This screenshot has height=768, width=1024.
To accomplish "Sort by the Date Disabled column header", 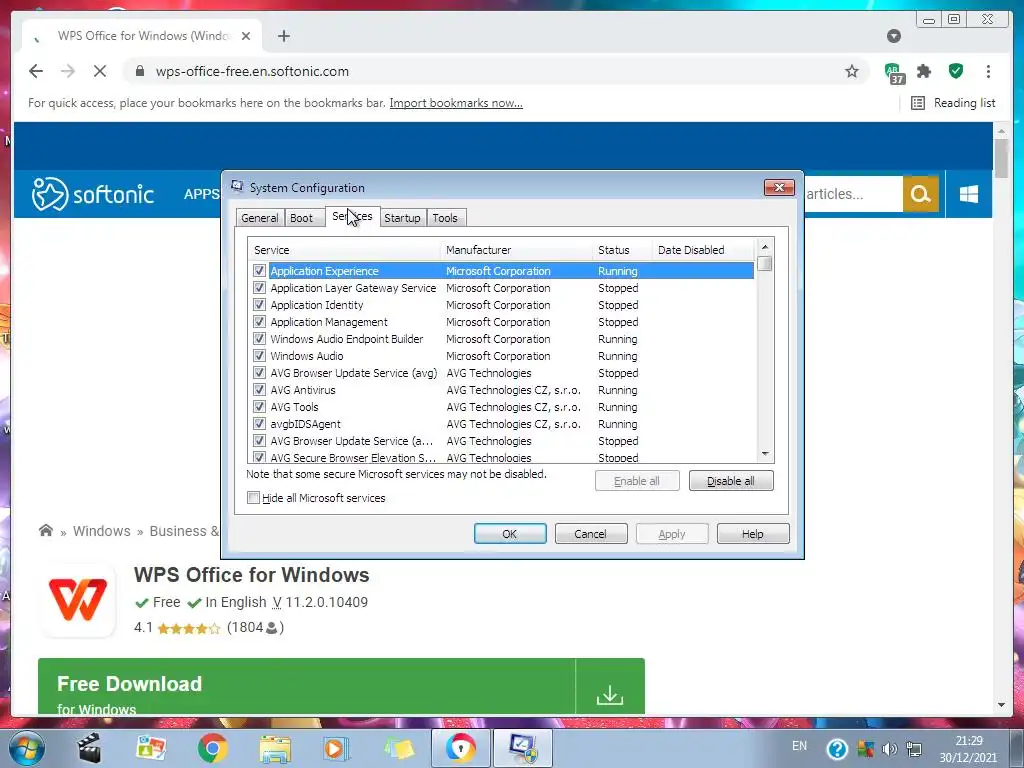I will tap(703, 250).
